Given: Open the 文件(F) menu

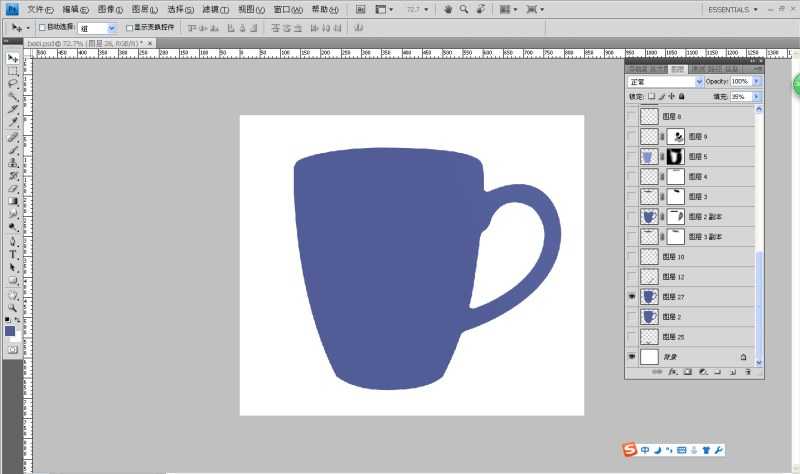Looking at the screenshot, I should coord(40,9).
